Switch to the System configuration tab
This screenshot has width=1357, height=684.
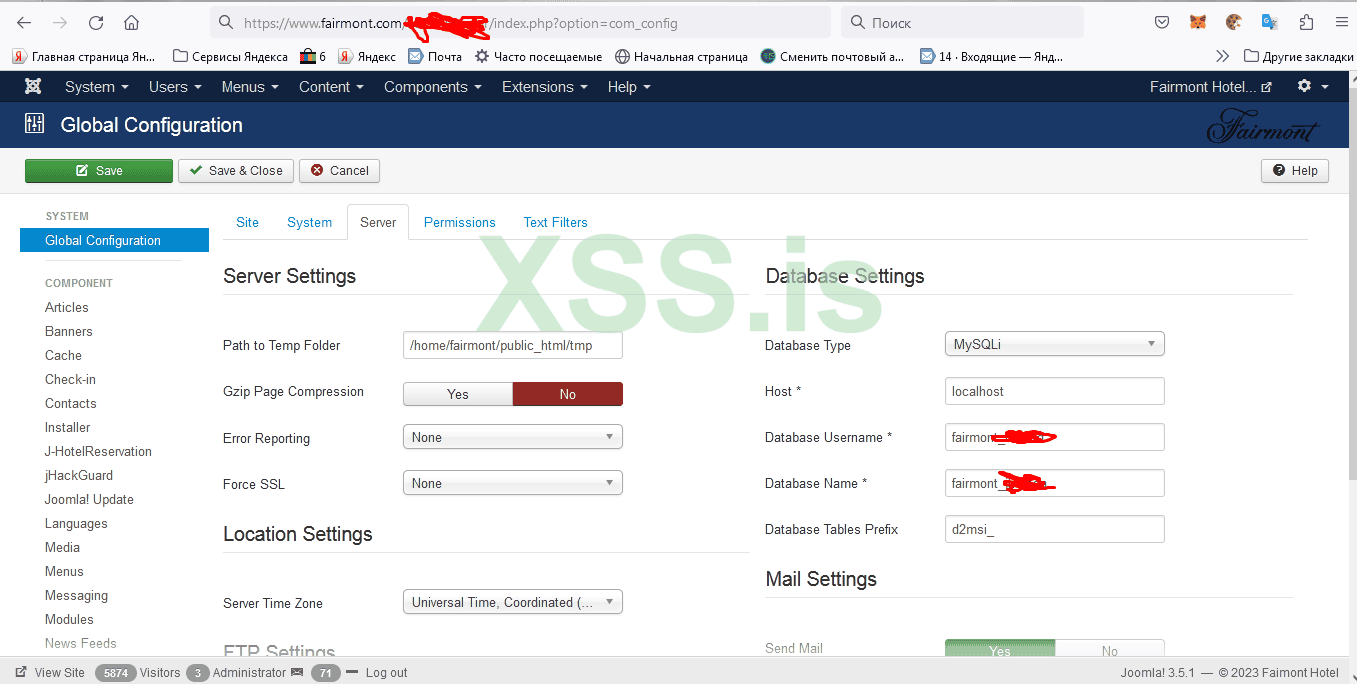(x=309, y=222)
